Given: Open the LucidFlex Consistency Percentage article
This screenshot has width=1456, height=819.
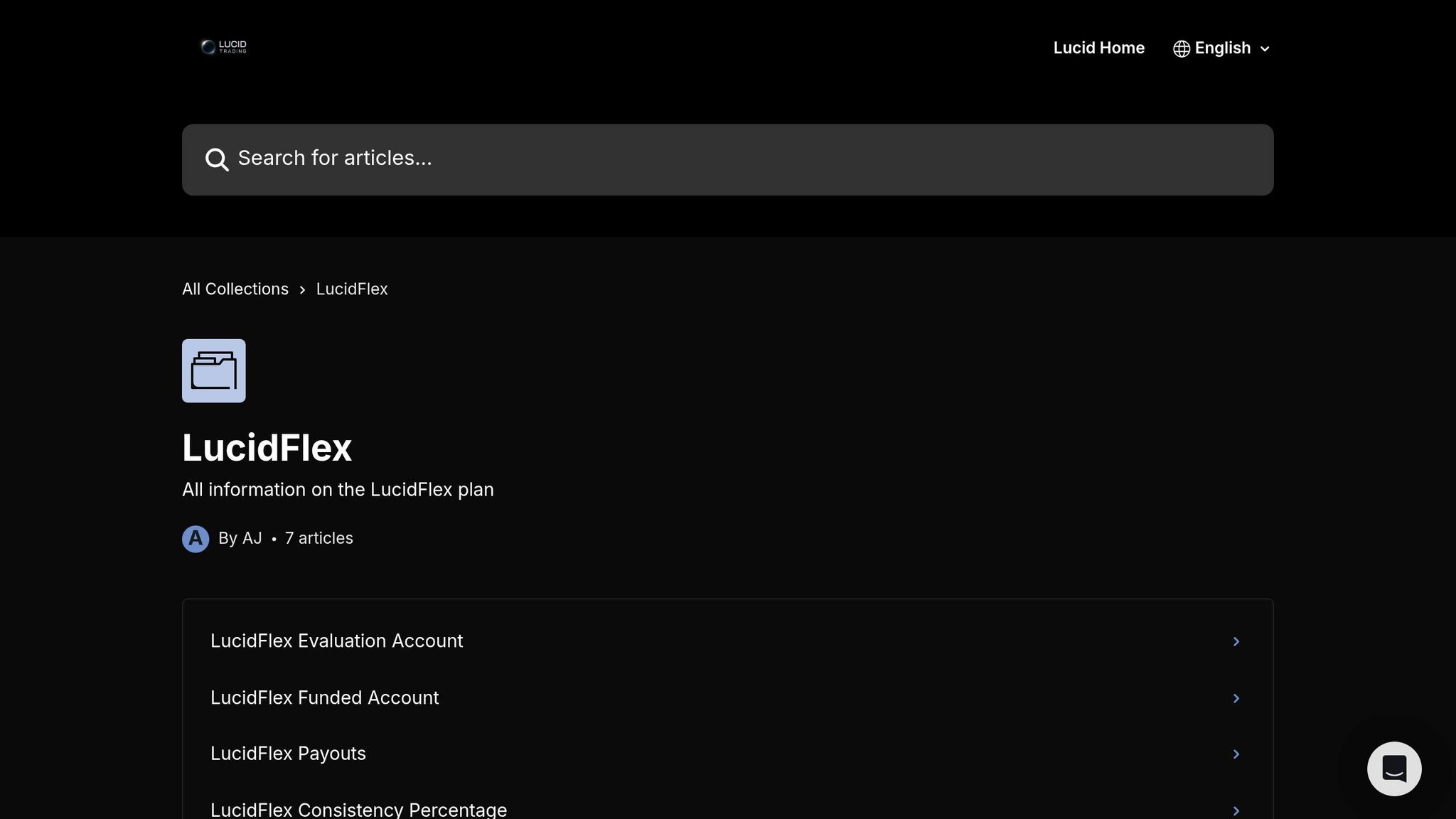Looking at the screenshot, I should [x=358, y=810].
